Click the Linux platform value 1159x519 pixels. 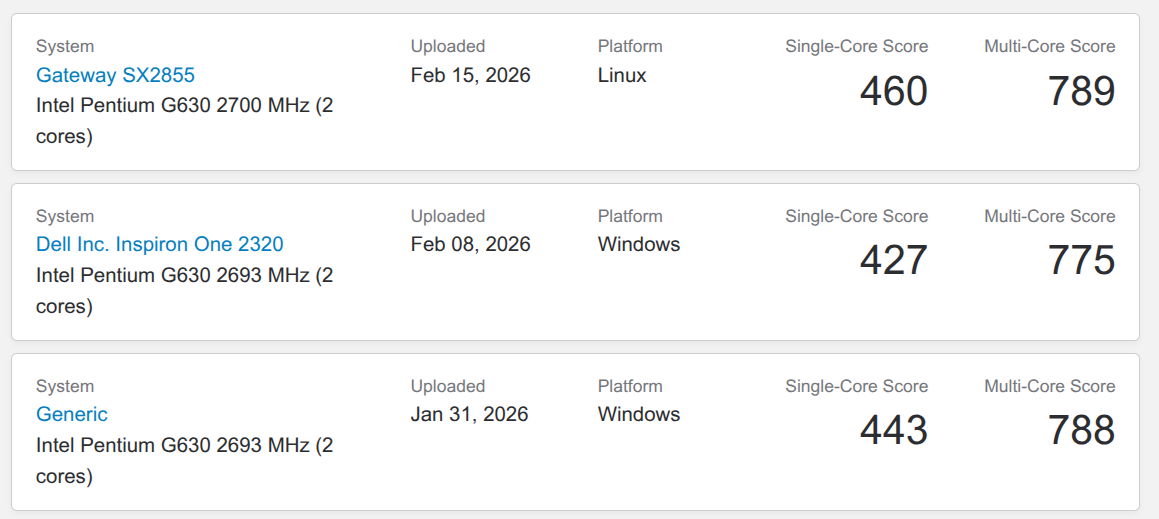(x=622, y=75)
